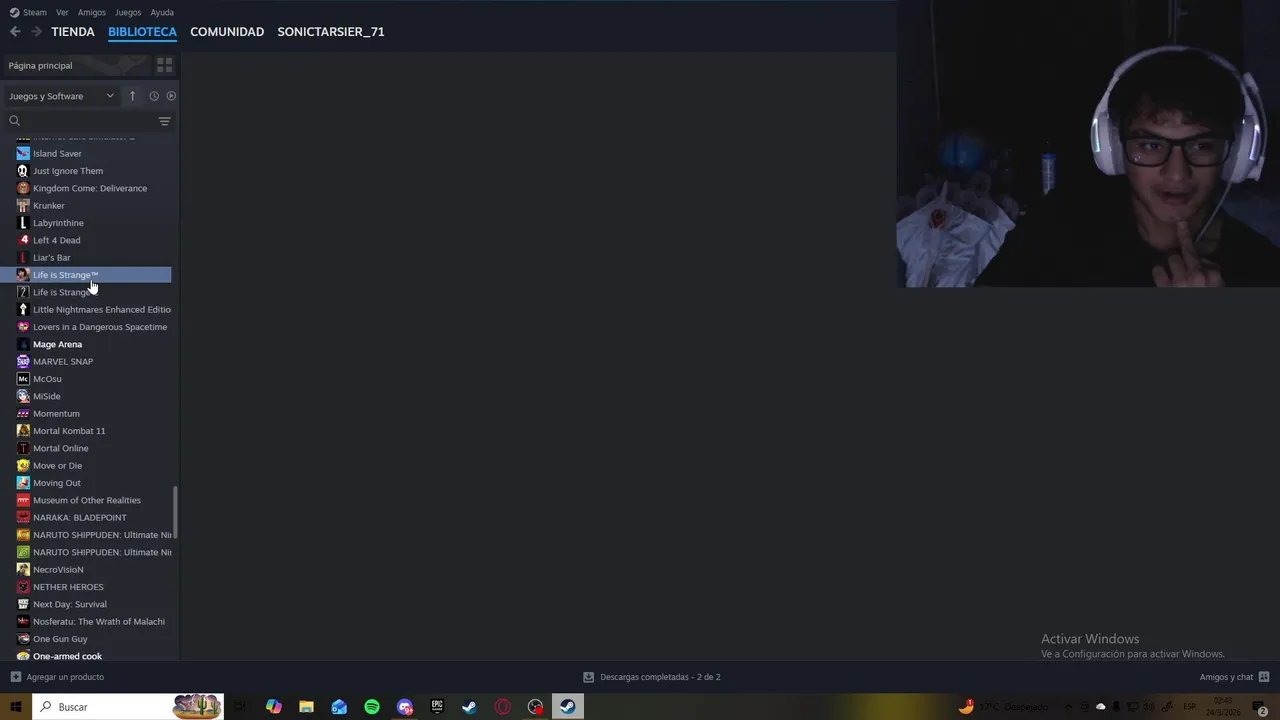Open the Steam menu
This screenshot has height=720, width=1280.
click(28, 12)
